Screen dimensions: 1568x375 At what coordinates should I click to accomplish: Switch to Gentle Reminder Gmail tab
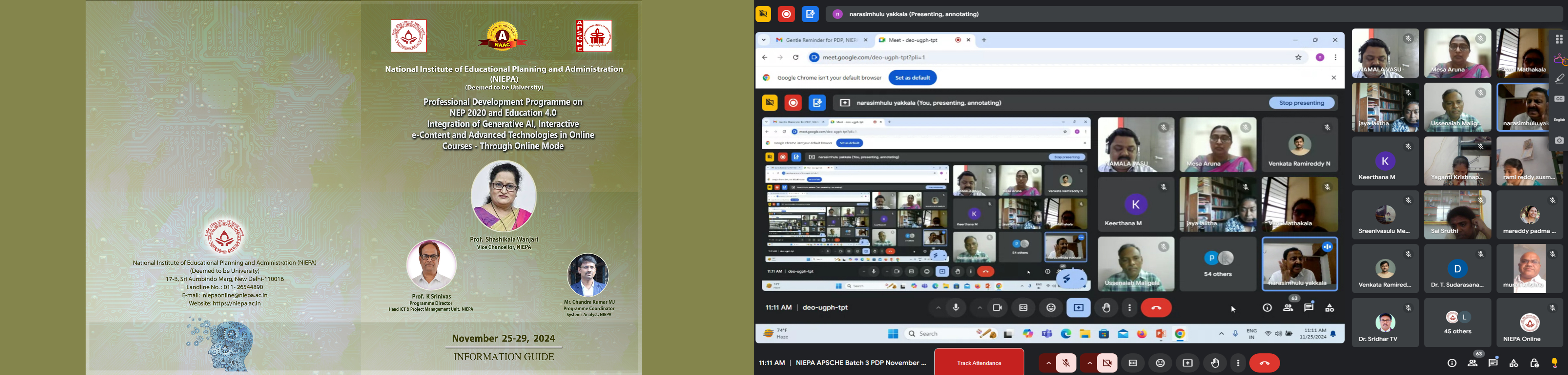pos(820,40)
